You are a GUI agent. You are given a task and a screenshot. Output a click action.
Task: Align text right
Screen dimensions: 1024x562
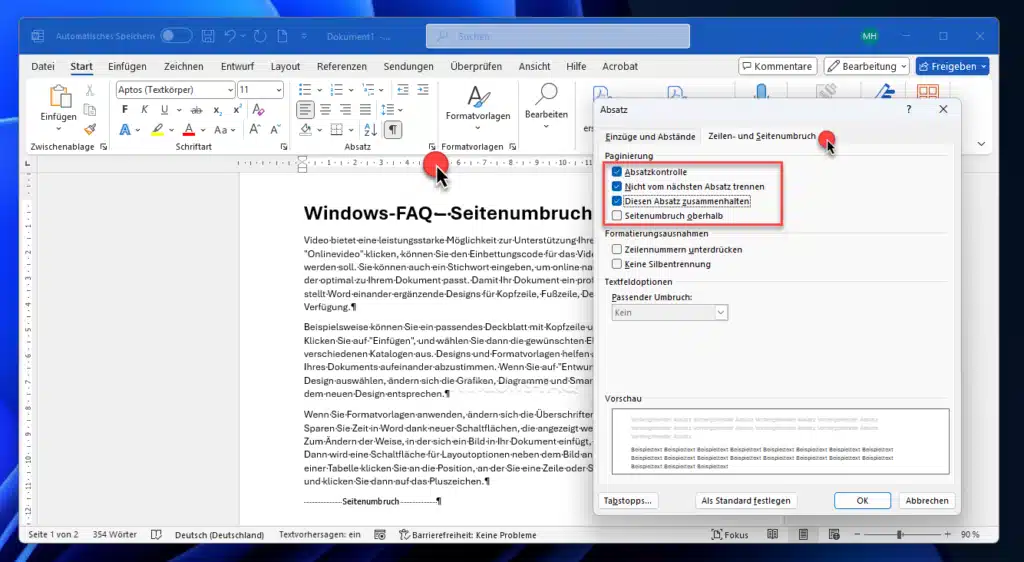(345, 110)
